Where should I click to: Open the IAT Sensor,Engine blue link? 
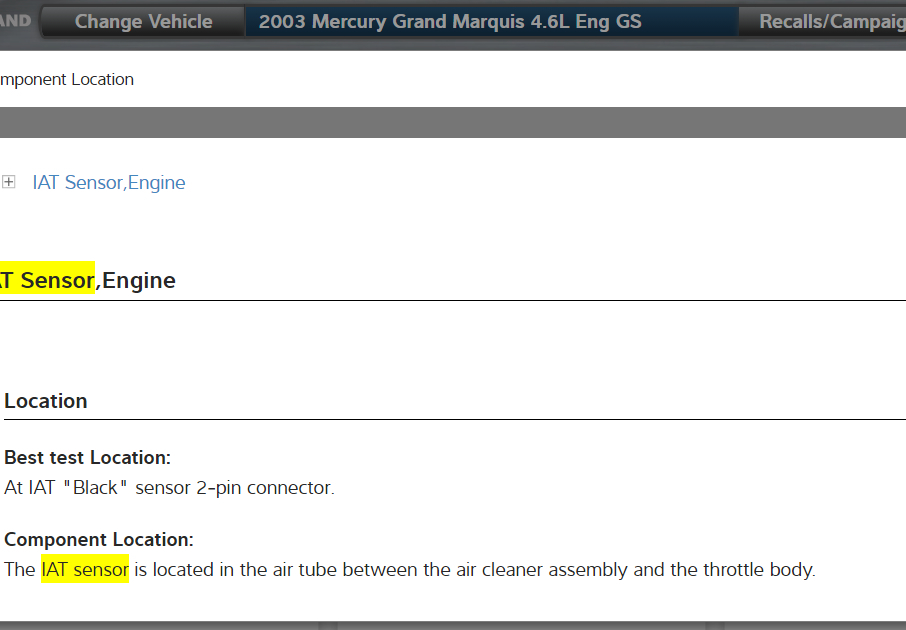(108, 182)
